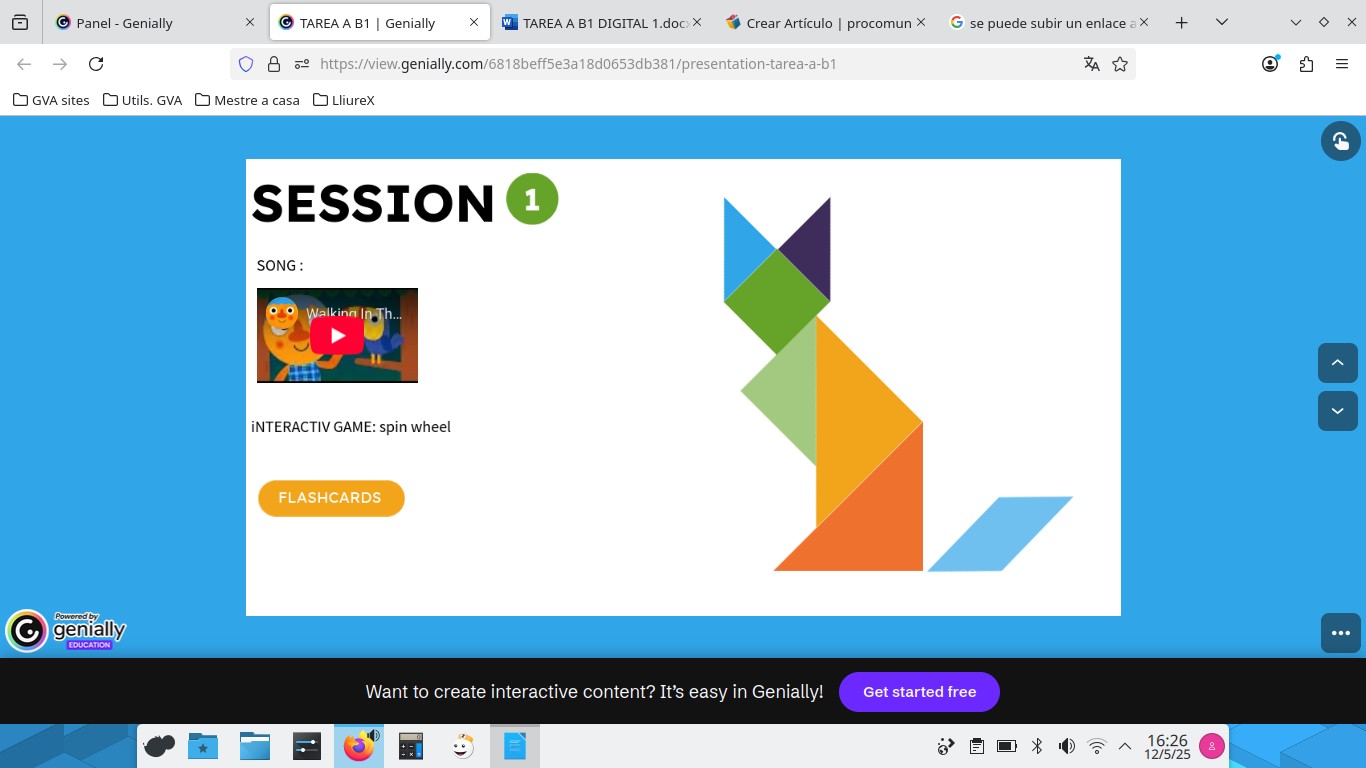The height and width of the screenshot is (768, 1366).
Task: Click the volume icon in system tray
Action: 1067,746
